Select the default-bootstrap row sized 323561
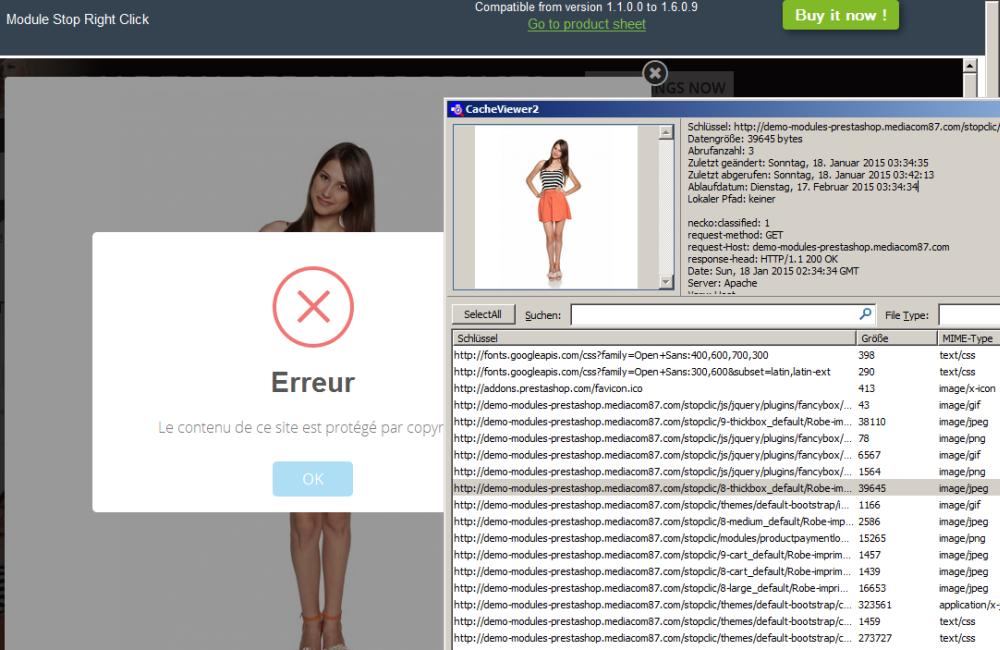 (x=726, y=605)
